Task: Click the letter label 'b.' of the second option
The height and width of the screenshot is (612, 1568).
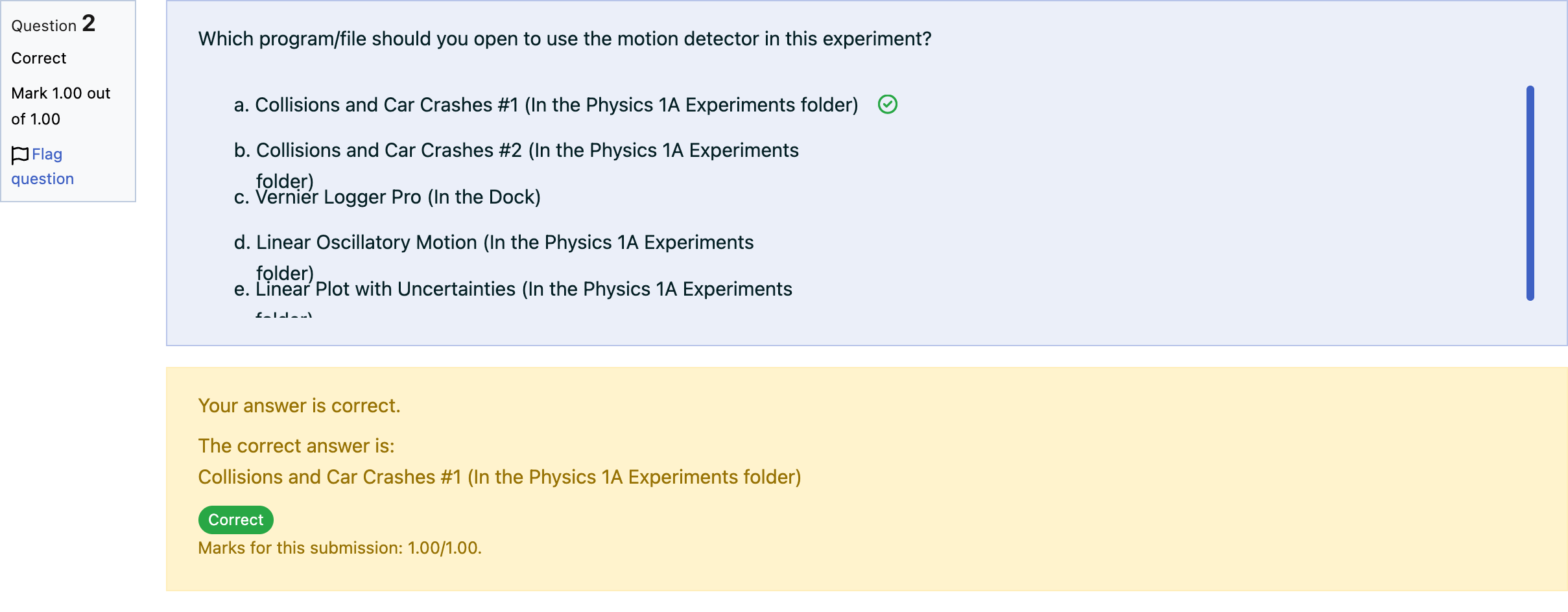Action: [x=242, y=150]
